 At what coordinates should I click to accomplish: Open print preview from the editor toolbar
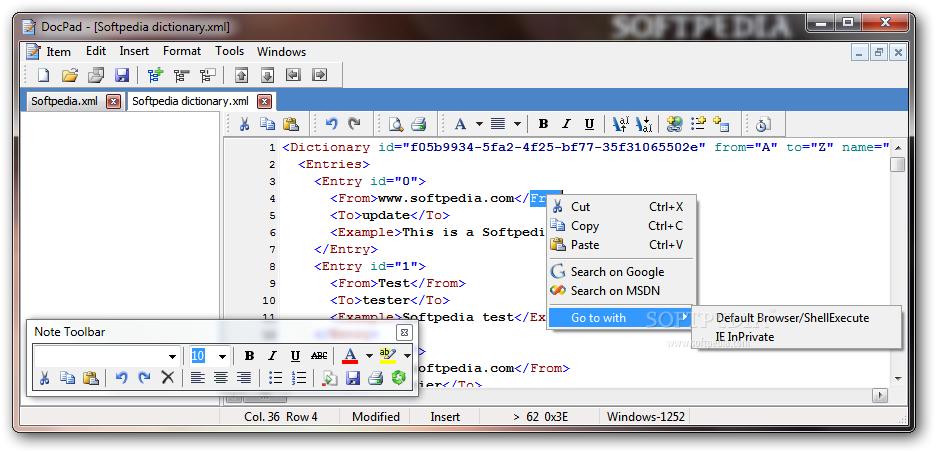395,124
